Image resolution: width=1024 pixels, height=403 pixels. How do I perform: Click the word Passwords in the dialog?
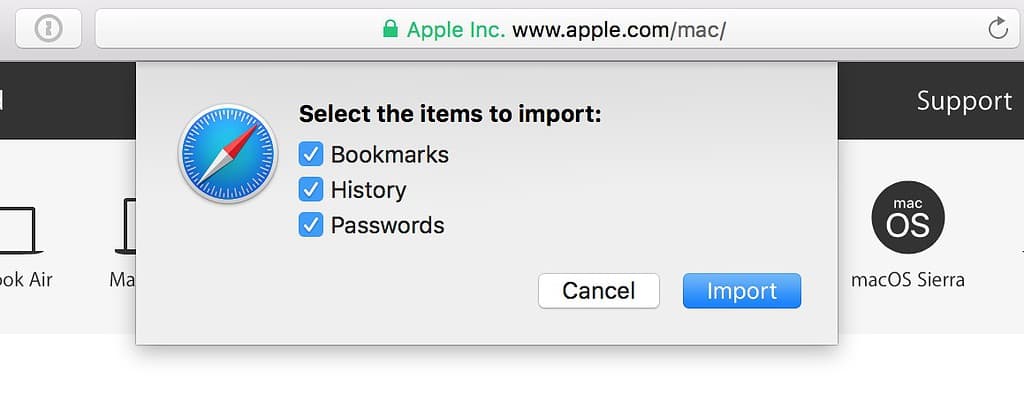[x=387, y=225]
